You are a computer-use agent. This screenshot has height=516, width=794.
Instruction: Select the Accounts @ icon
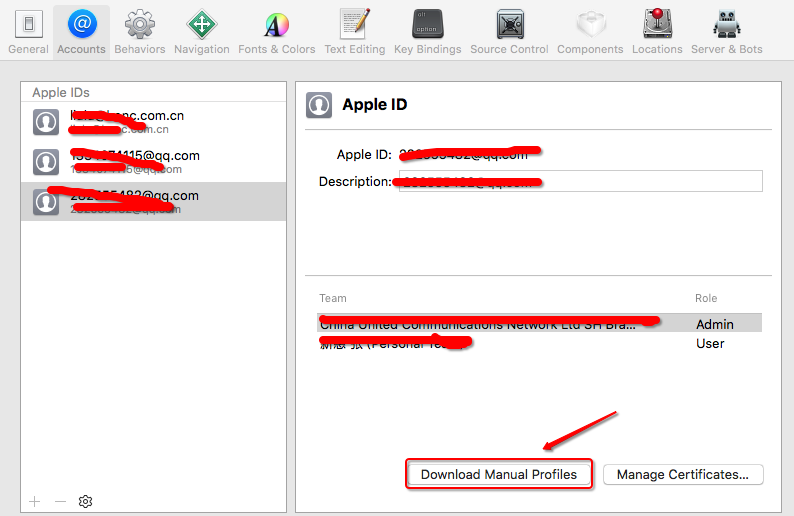point(82,23)
